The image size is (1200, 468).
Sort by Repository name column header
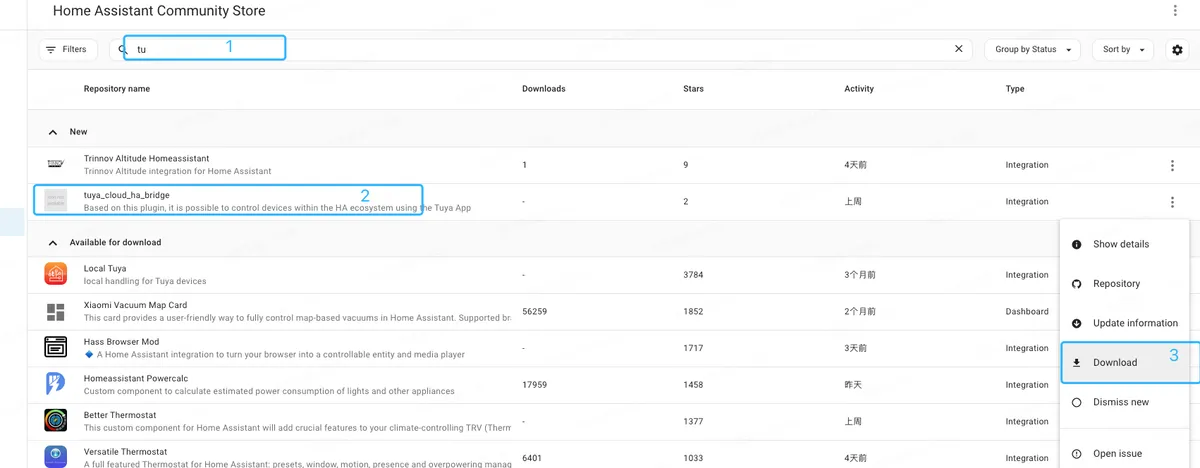click(117, 89)
